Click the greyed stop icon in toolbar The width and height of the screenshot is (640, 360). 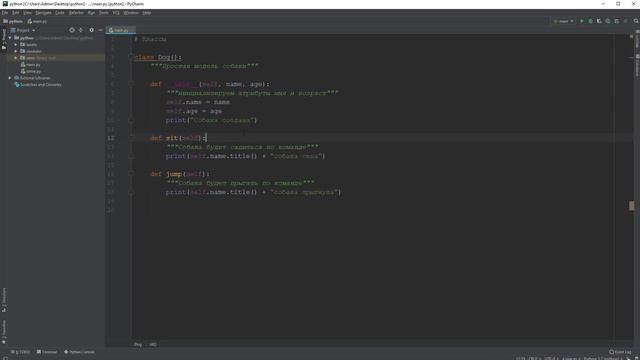[625, 21]
